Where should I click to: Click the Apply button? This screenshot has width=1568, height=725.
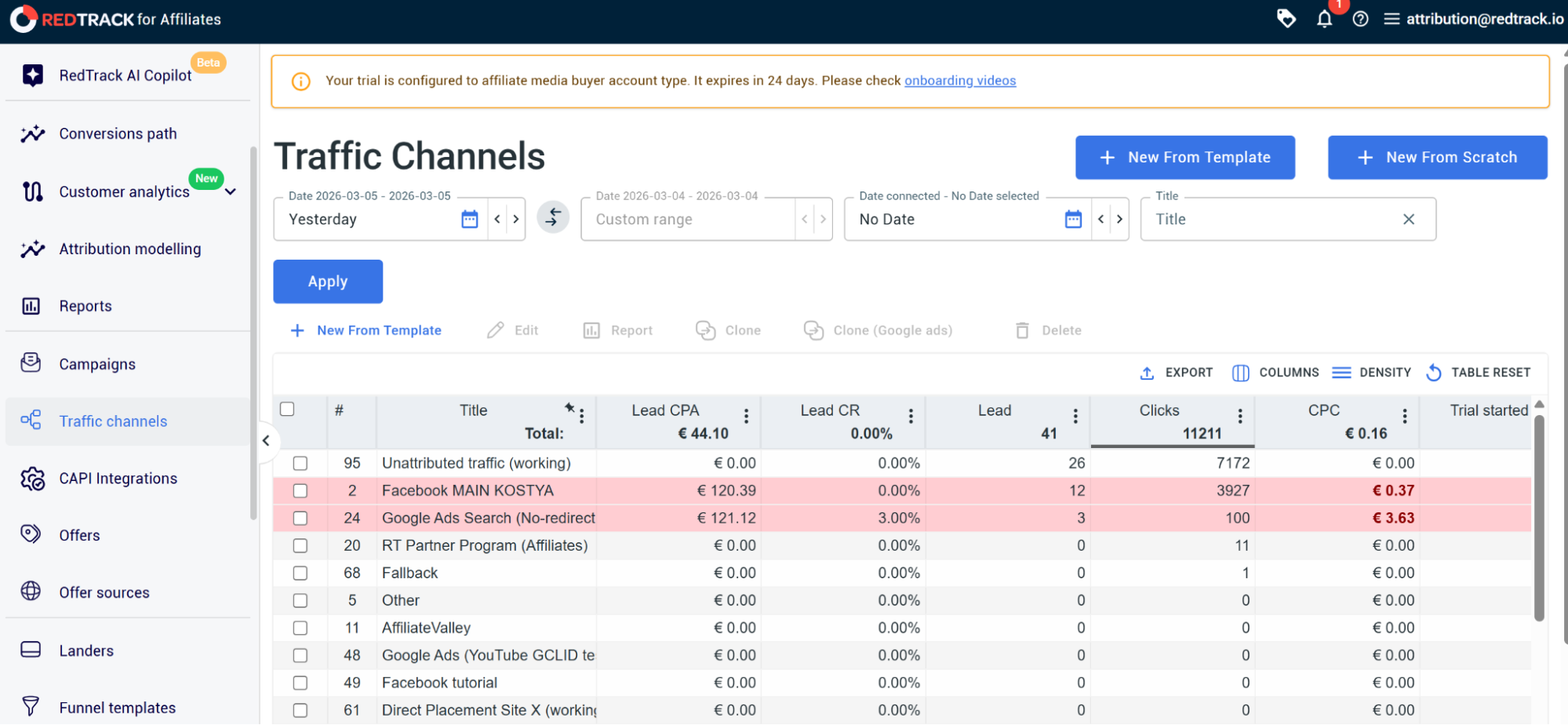(x=328, y=282)
